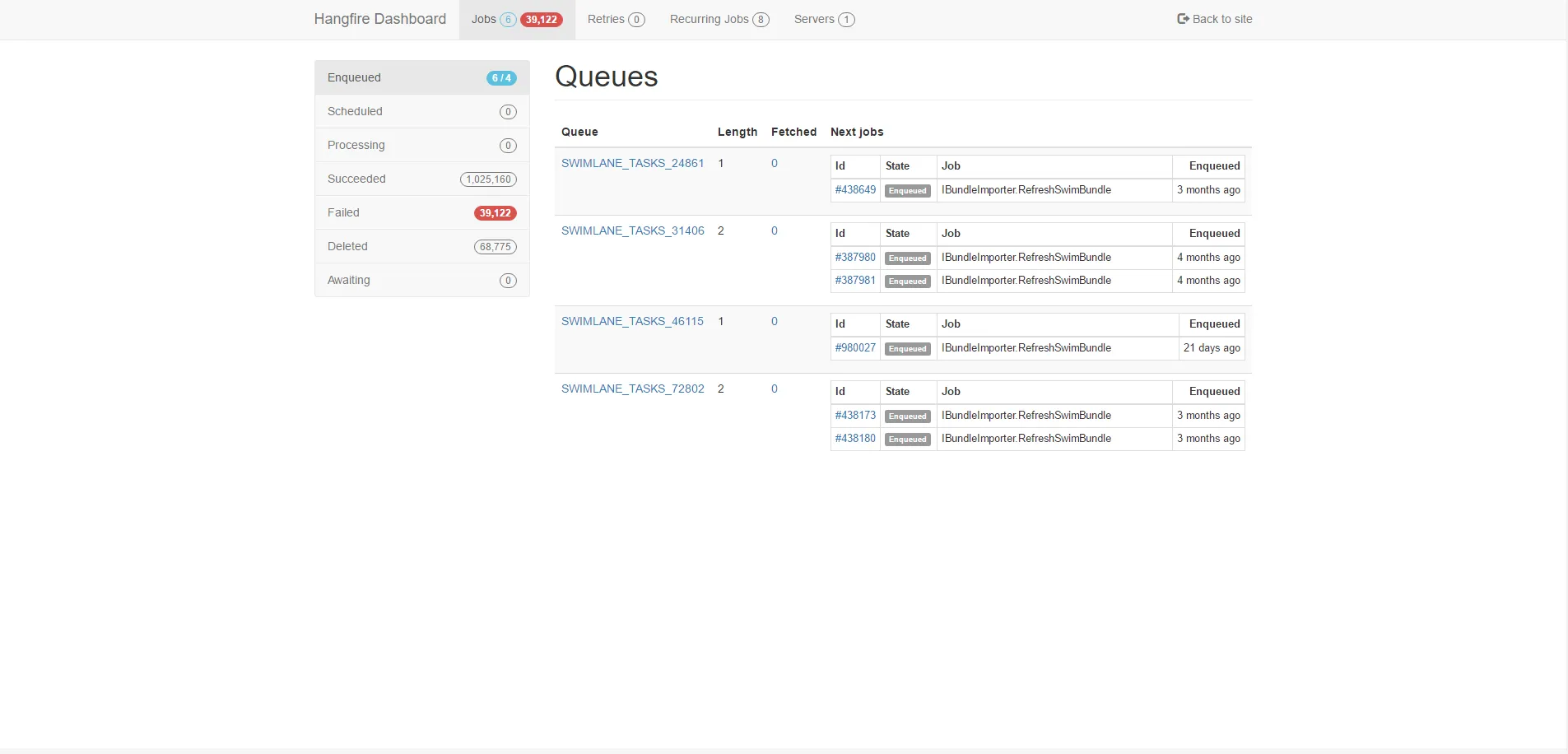The image size is (1568, 754).
Task: Open the Succeeded jobs list
Action: click(x=421, y=179)
